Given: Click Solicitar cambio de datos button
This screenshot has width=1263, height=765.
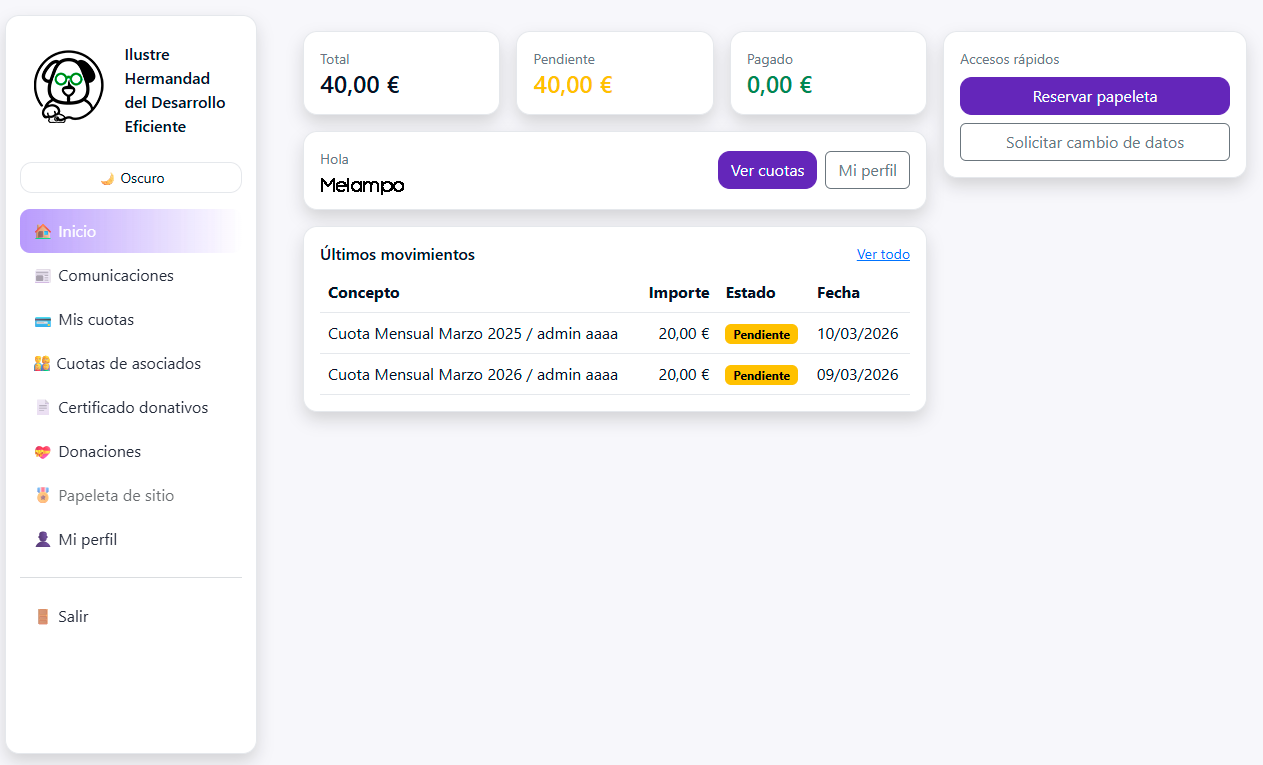Looking at the screenshot, I should (x=1095, y=142).
